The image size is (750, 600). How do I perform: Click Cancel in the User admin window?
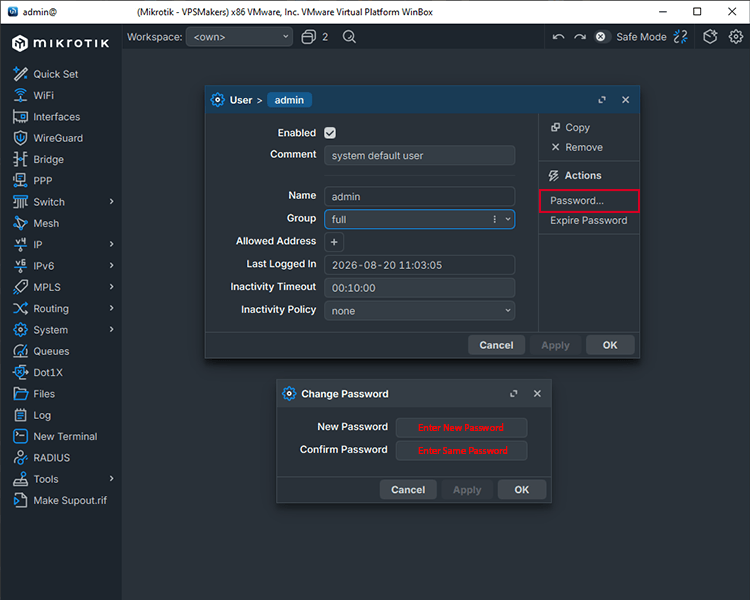pos(496,345)
